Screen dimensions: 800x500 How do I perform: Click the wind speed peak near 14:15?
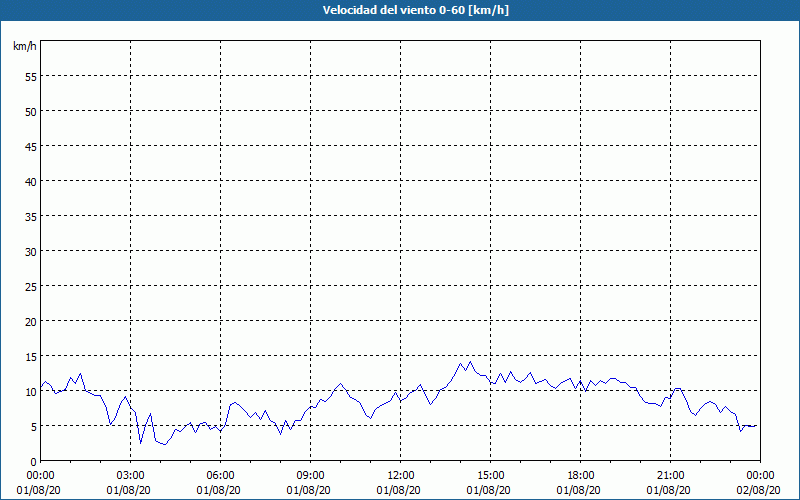click(470, 362)
